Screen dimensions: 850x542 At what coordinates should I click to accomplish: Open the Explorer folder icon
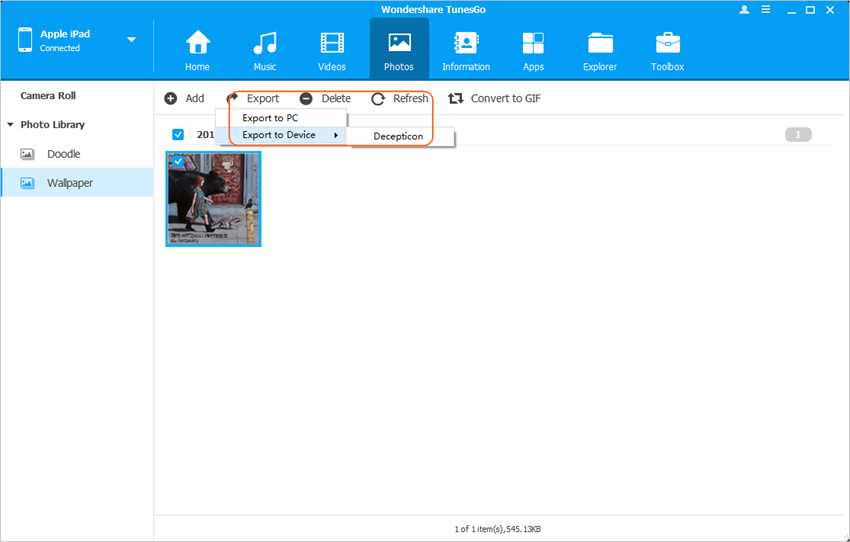tap(600, 44)
